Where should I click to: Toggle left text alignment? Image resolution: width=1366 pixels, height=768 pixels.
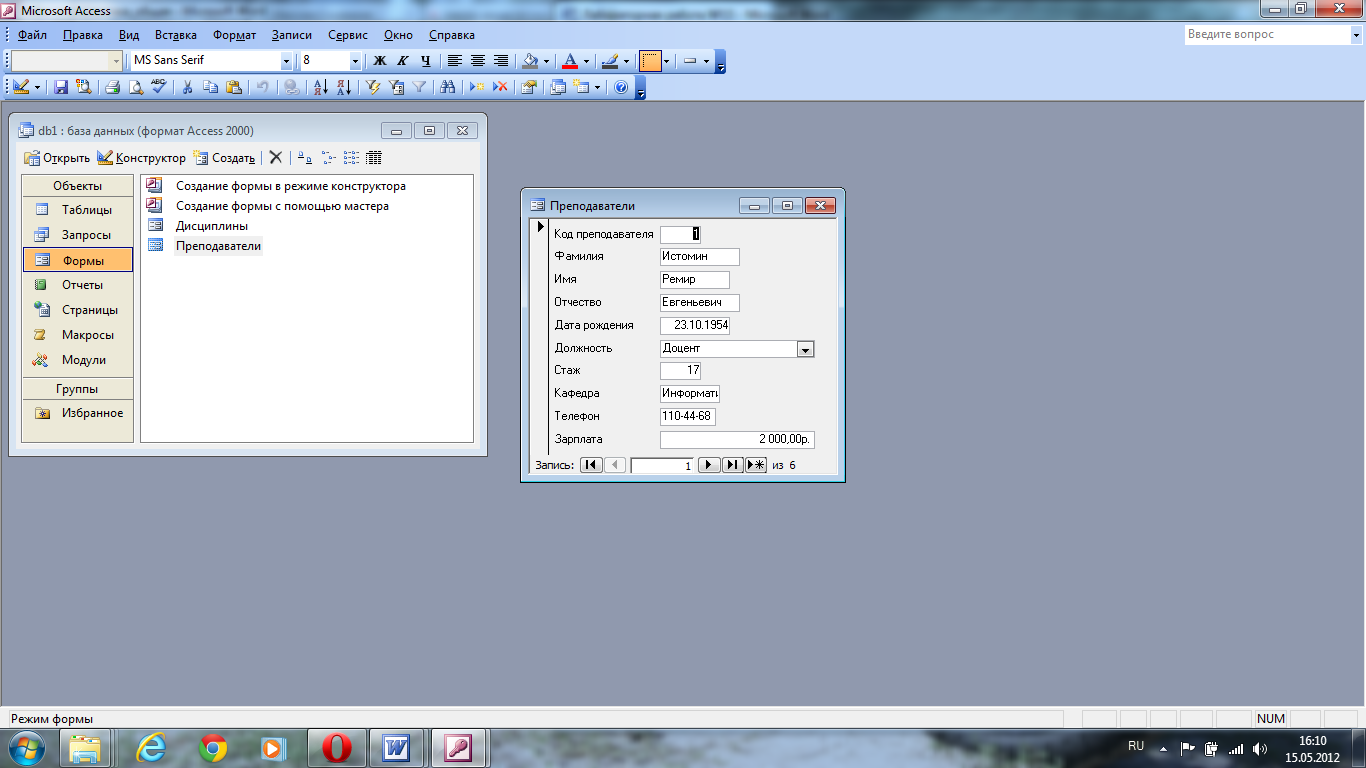click(455, 61)
